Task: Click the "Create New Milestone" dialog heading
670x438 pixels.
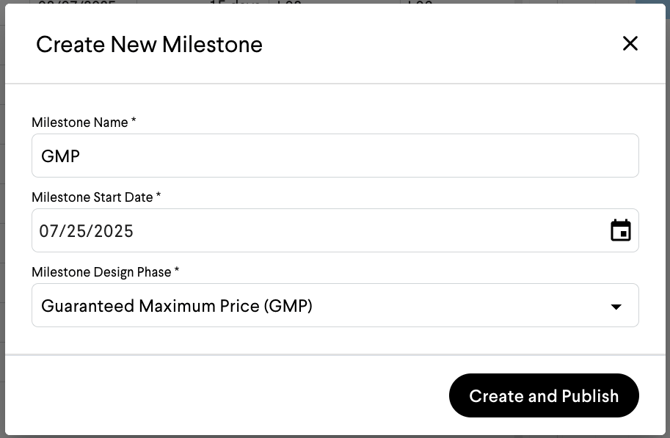Action: 149,44
